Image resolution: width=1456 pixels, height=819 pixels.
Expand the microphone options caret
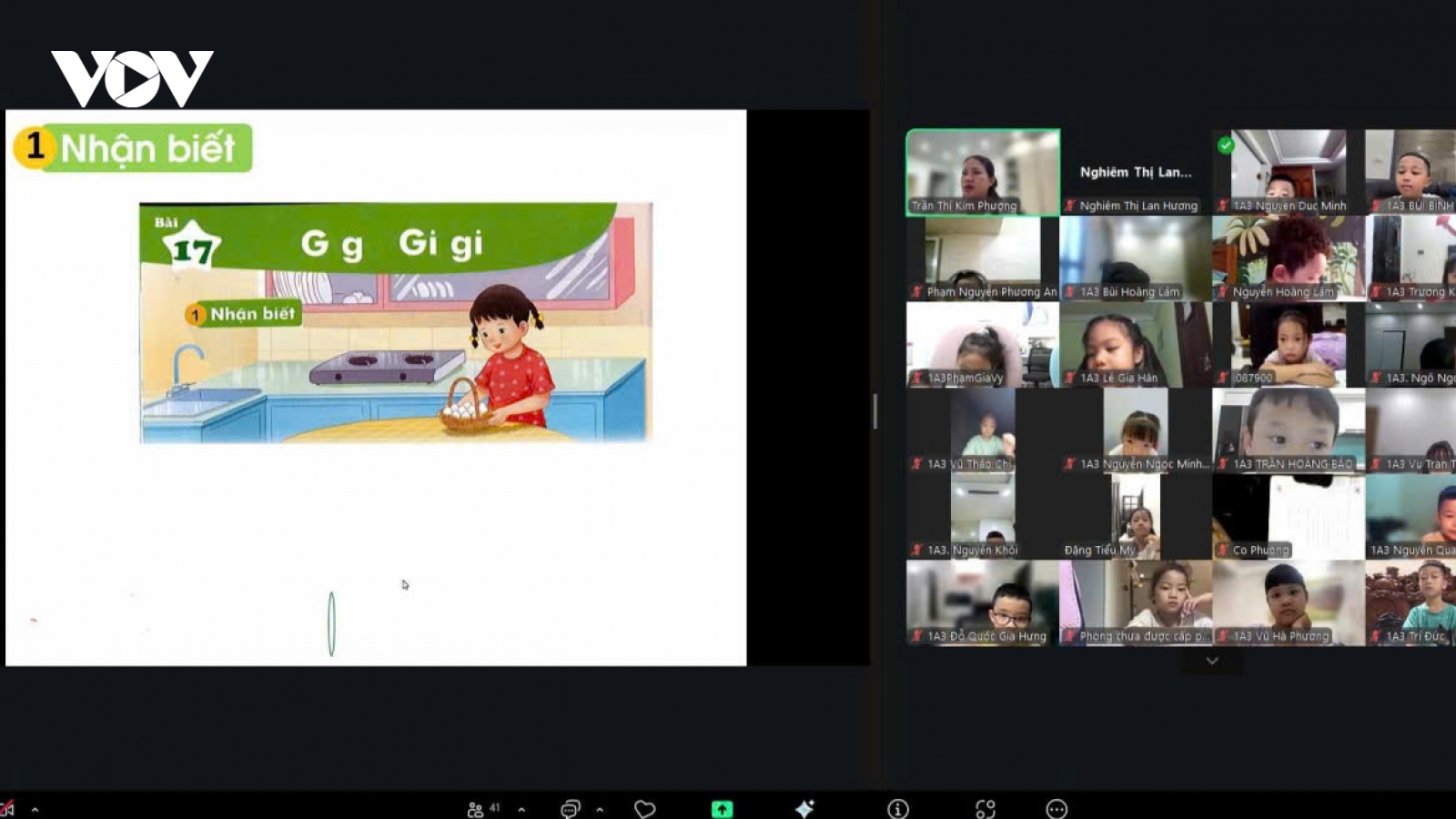[x=35, y=809]
